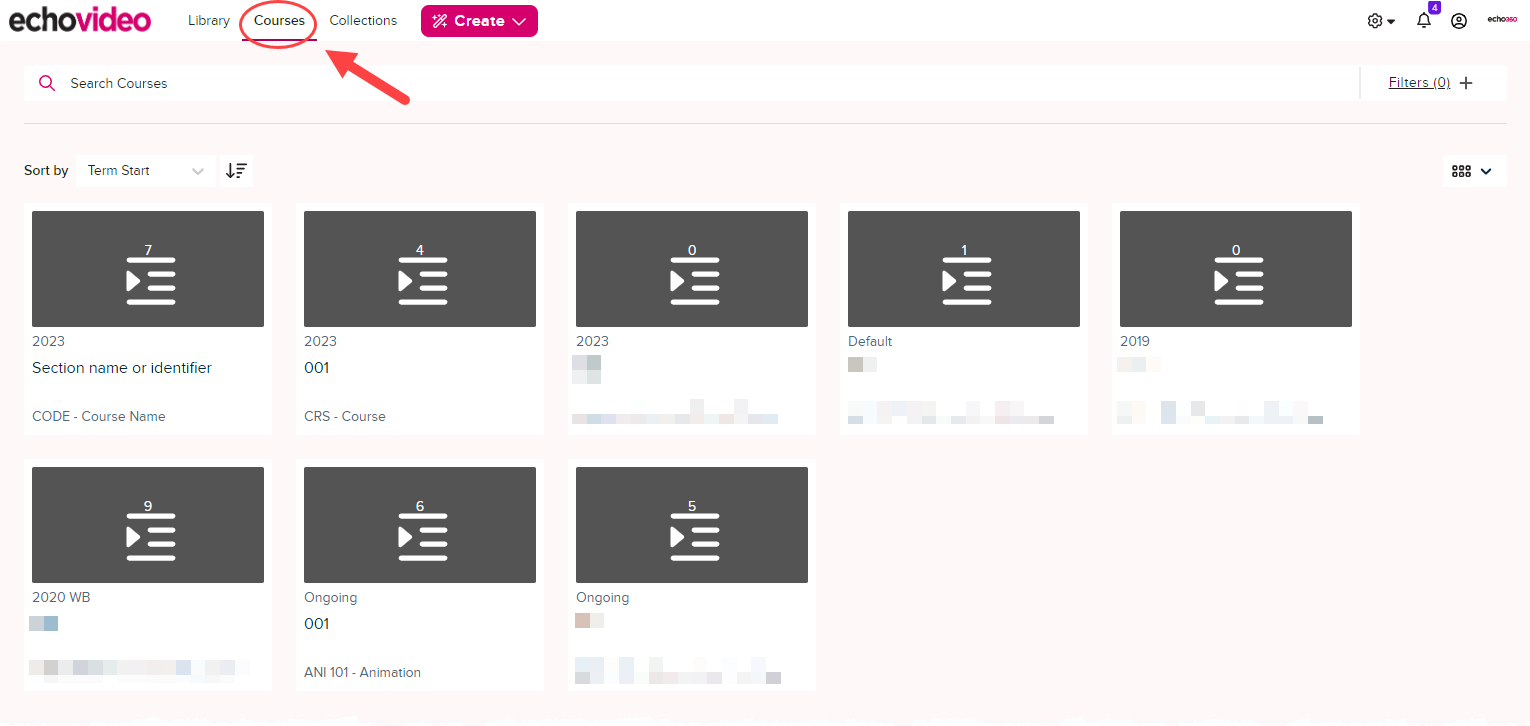
Task: Open the account profile icon menu
Action: point(1458,20)
